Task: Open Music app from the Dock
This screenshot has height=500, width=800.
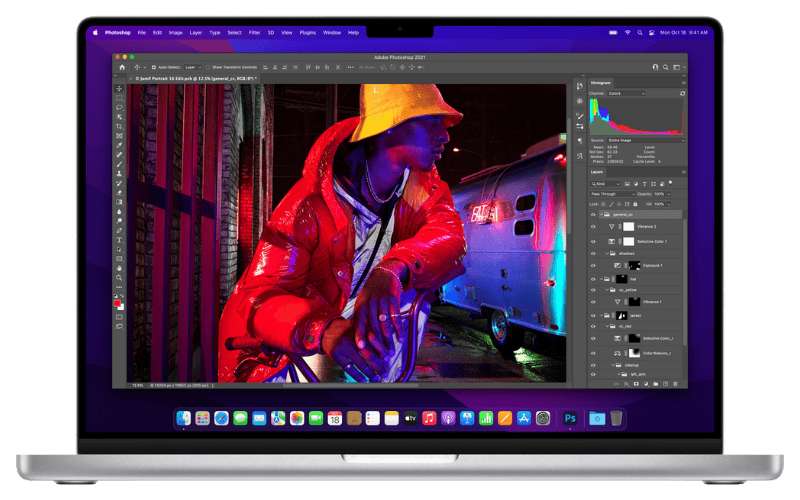Action: [x=429, y=418]
